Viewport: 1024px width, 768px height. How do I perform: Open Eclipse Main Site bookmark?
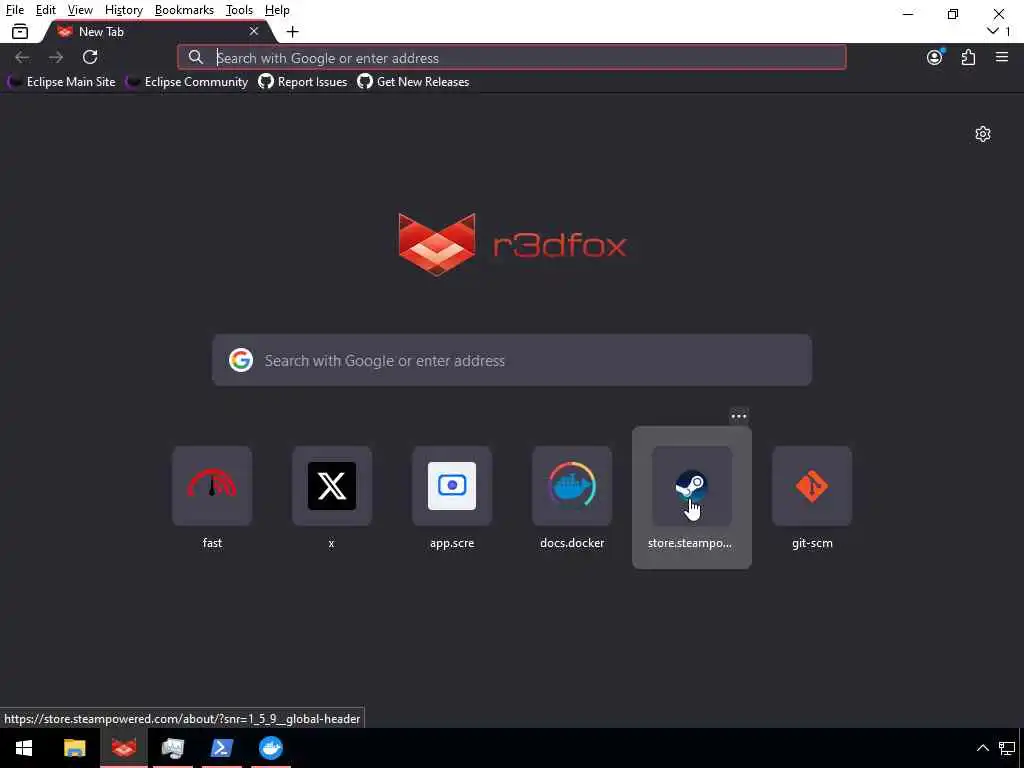coord(61,82)
